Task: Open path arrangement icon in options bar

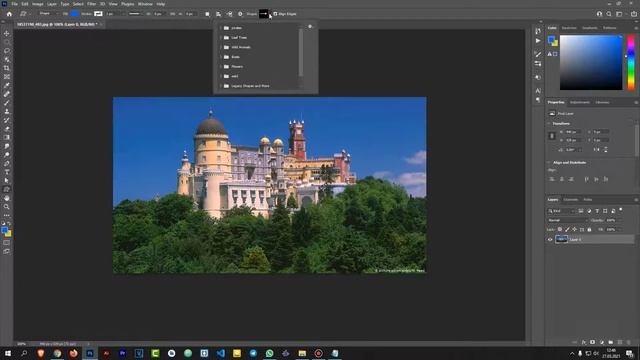Action: [229, 14]
